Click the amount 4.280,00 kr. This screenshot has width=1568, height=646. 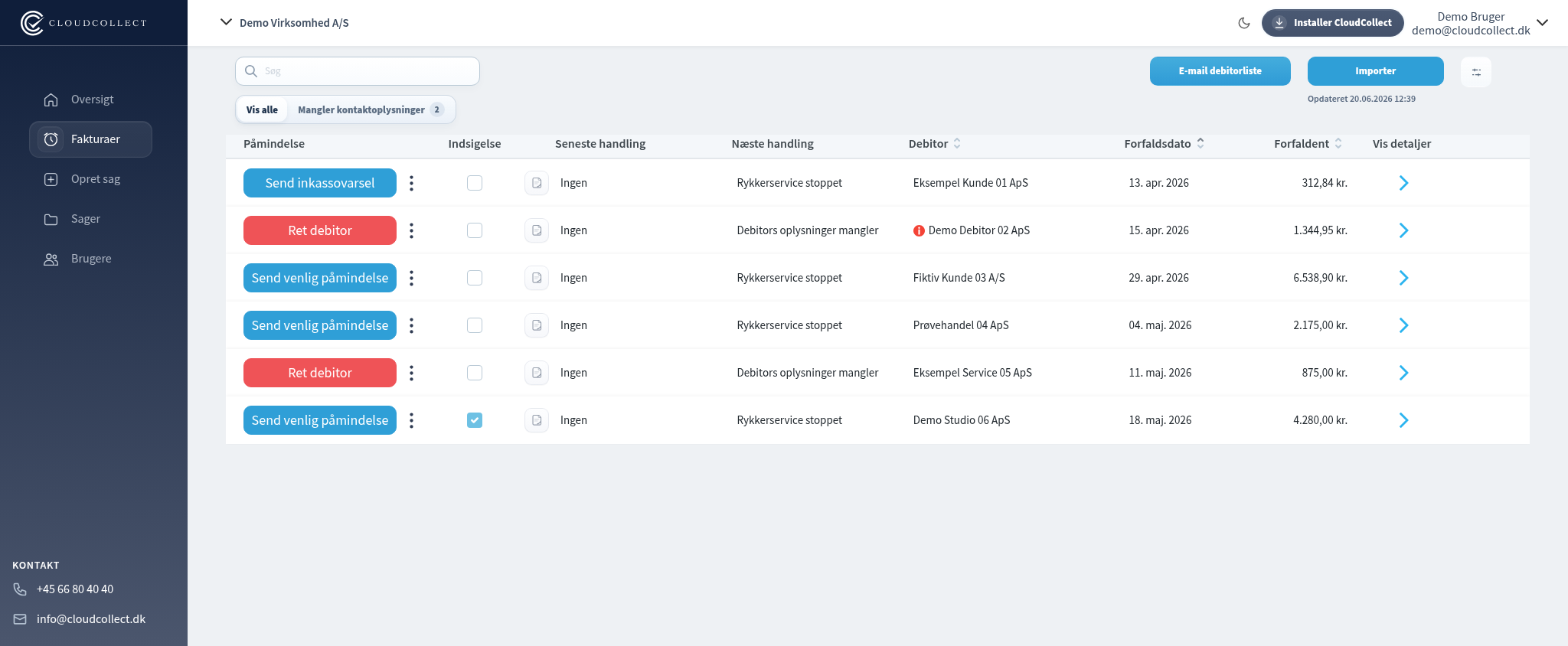coord(1321,420)
